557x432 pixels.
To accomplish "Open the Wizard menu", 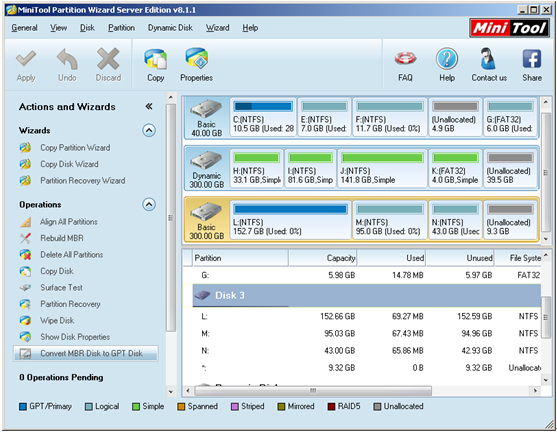I will [217, 28].
